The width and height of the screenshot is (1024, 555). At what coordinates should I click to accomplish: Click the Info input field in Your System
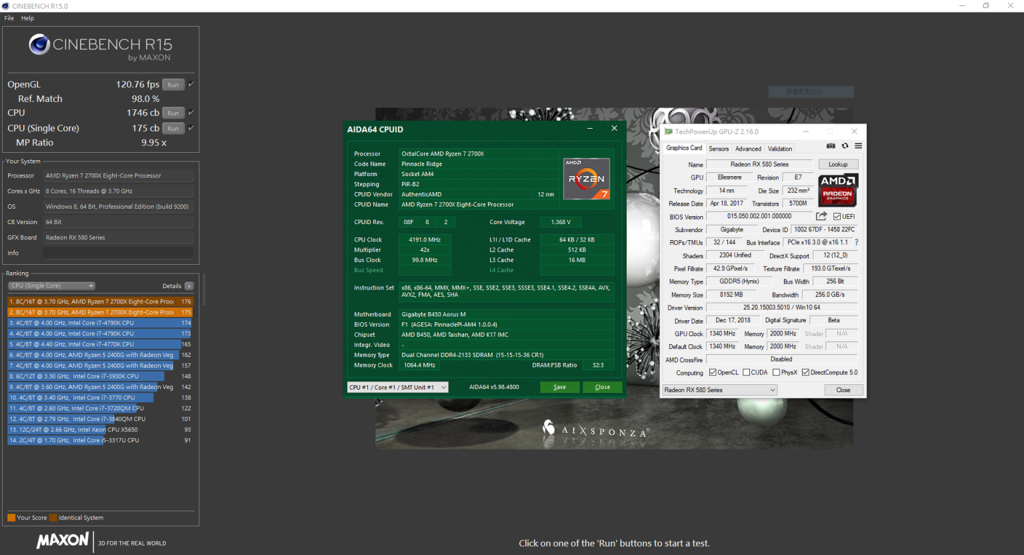coord(118,253)
